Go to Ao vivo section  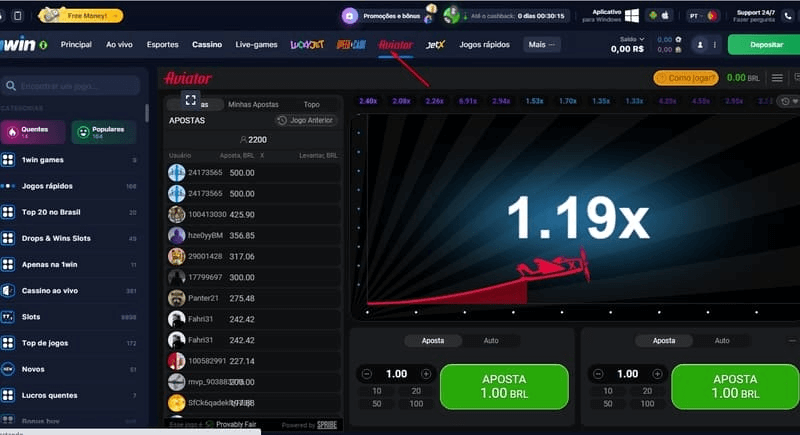(119, 44)
